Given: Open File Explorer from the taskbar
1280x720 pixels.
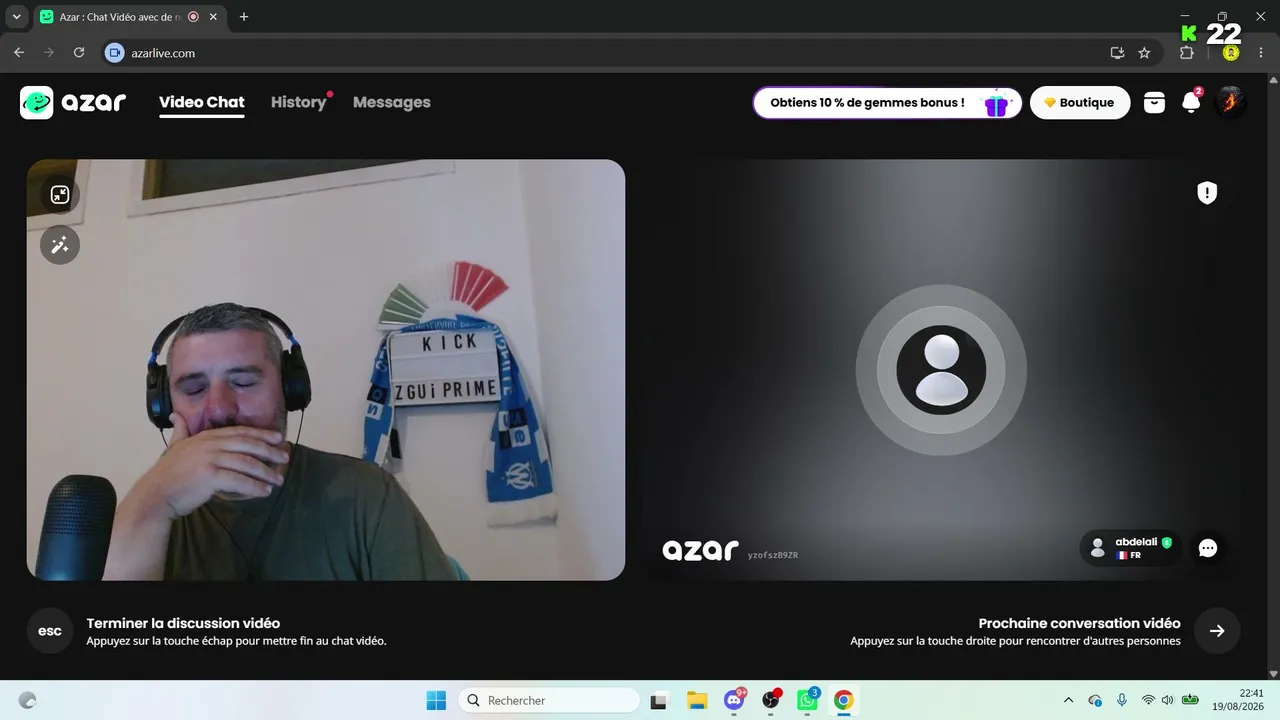Looking at the screenshot, I should coord(697,701).
